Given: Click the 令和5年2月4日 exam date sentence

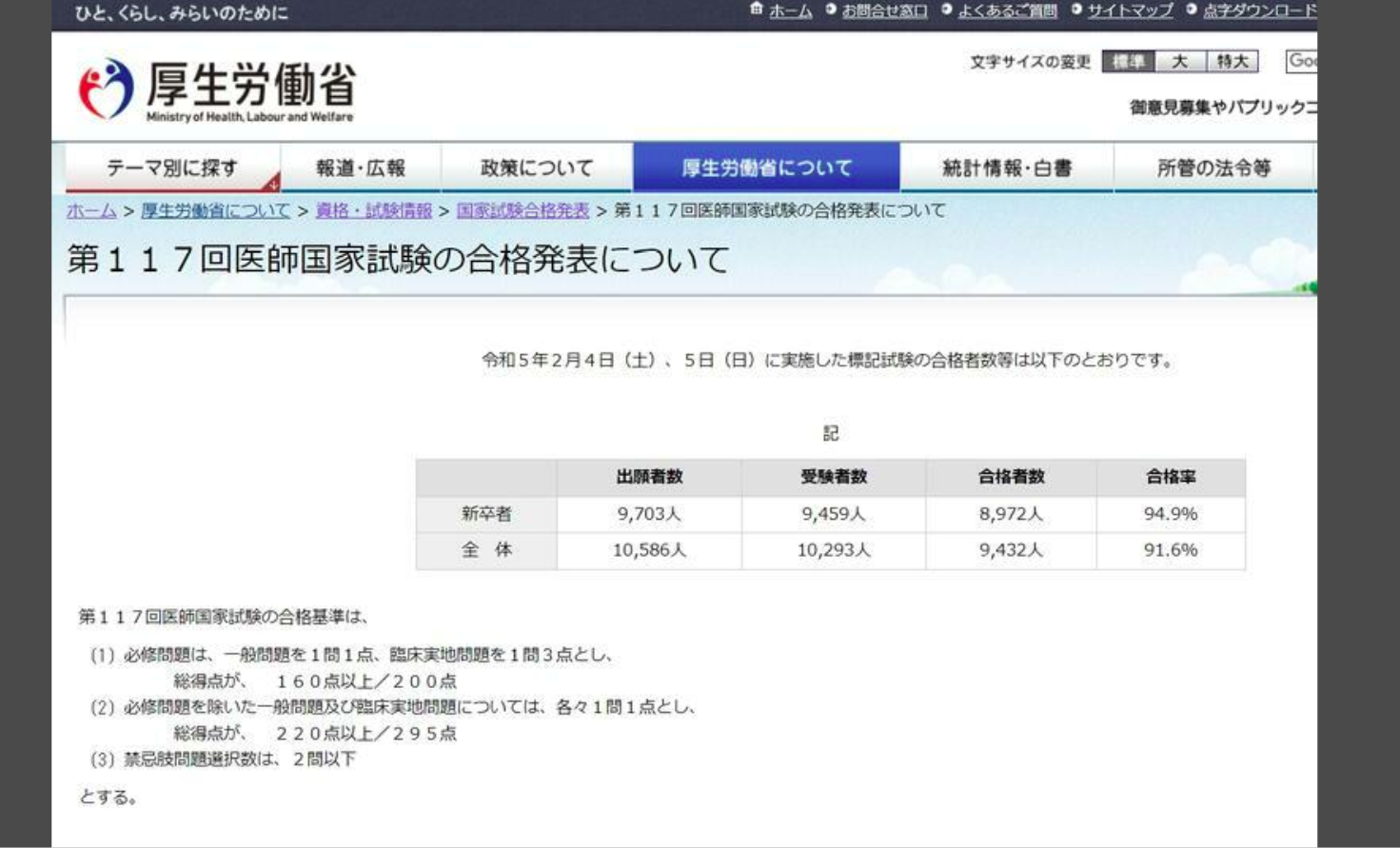Looking at the screenshot, I should pyautogui.click(x=829, y=361).
